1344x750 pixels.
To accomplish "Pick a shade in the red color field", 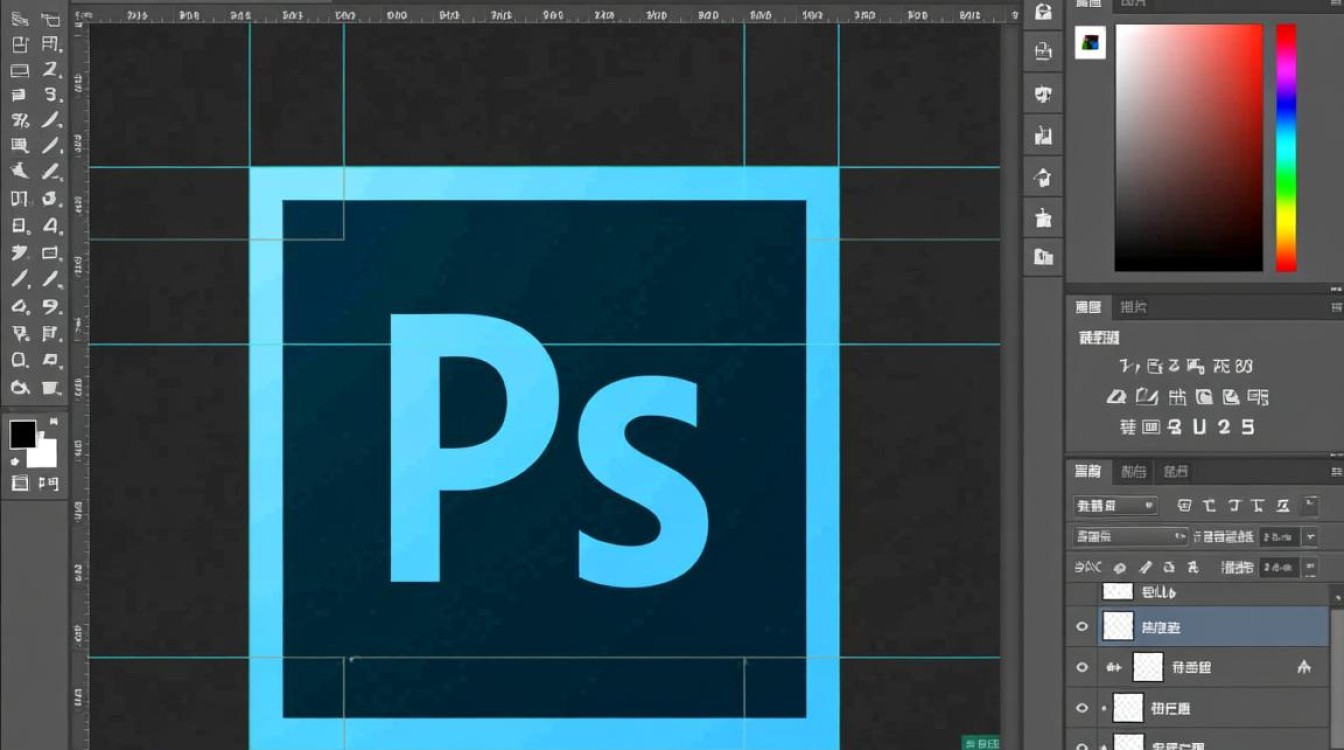I will coord(1189,148).
